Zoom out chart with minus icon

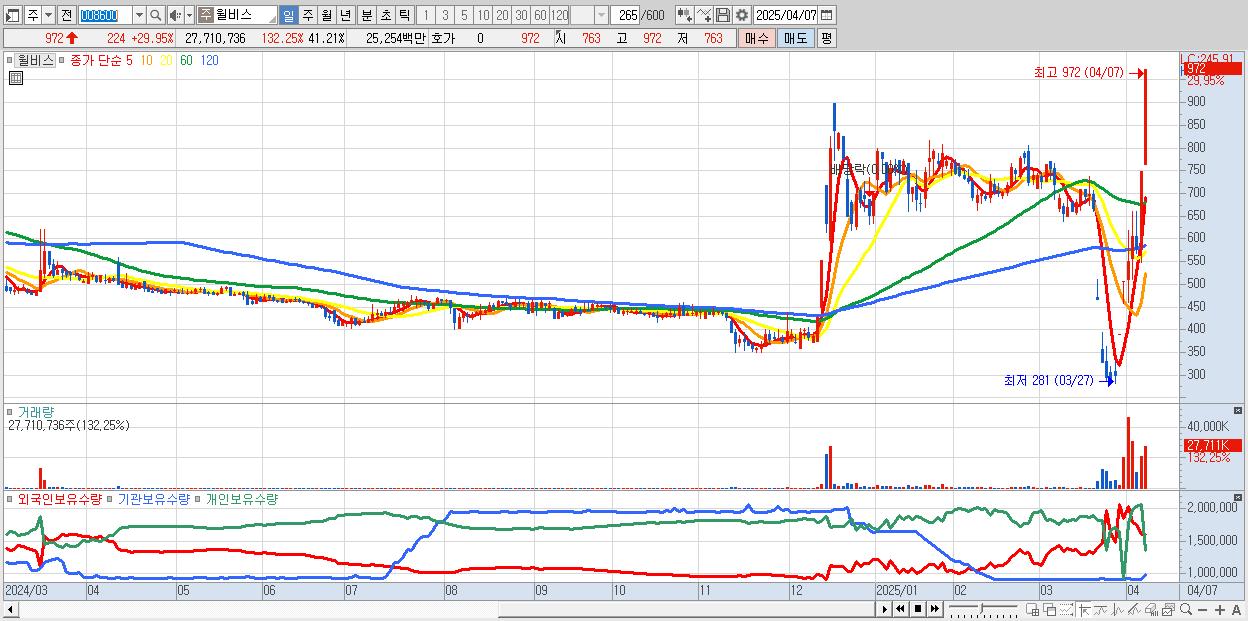(x=1203, y=610)
